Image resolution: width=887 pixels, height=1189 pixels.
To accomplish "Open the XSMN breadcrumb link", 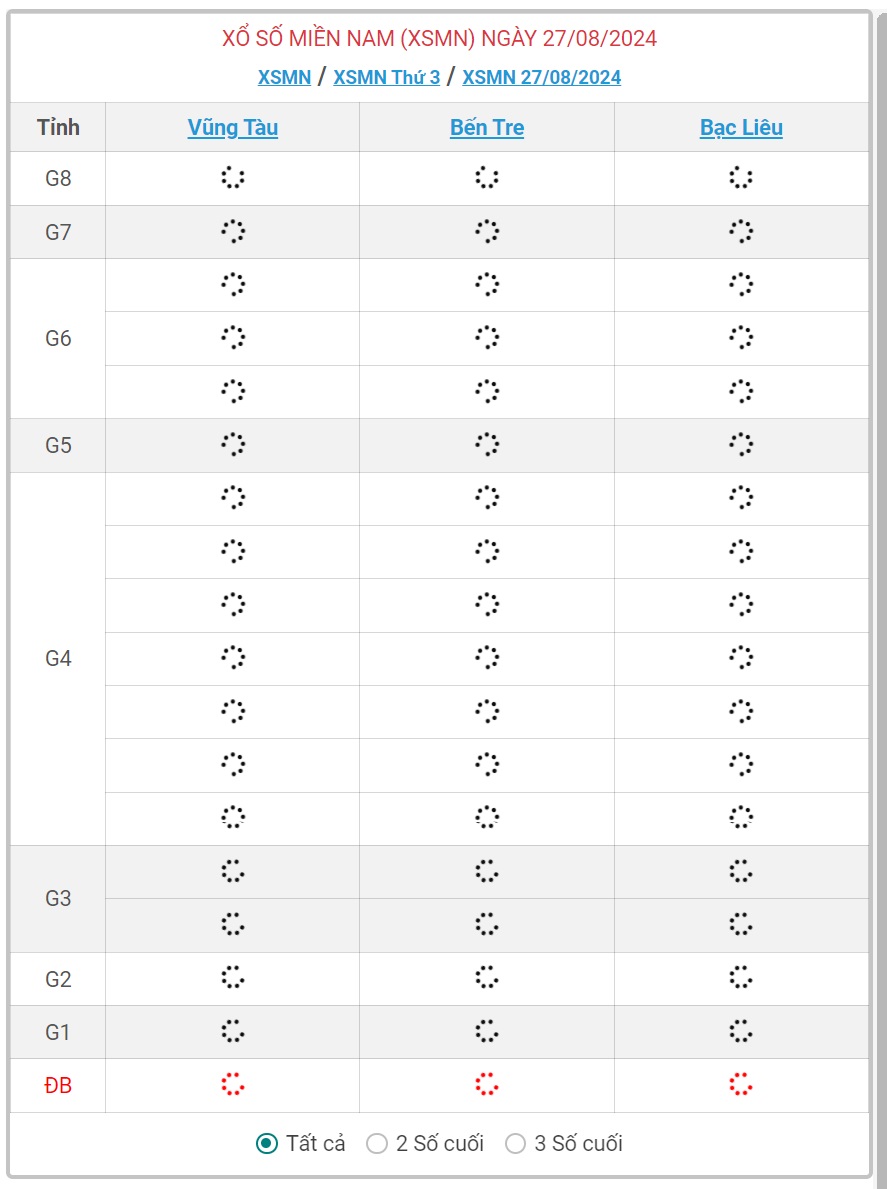I will pyautogui.click(x=284, y=77).
